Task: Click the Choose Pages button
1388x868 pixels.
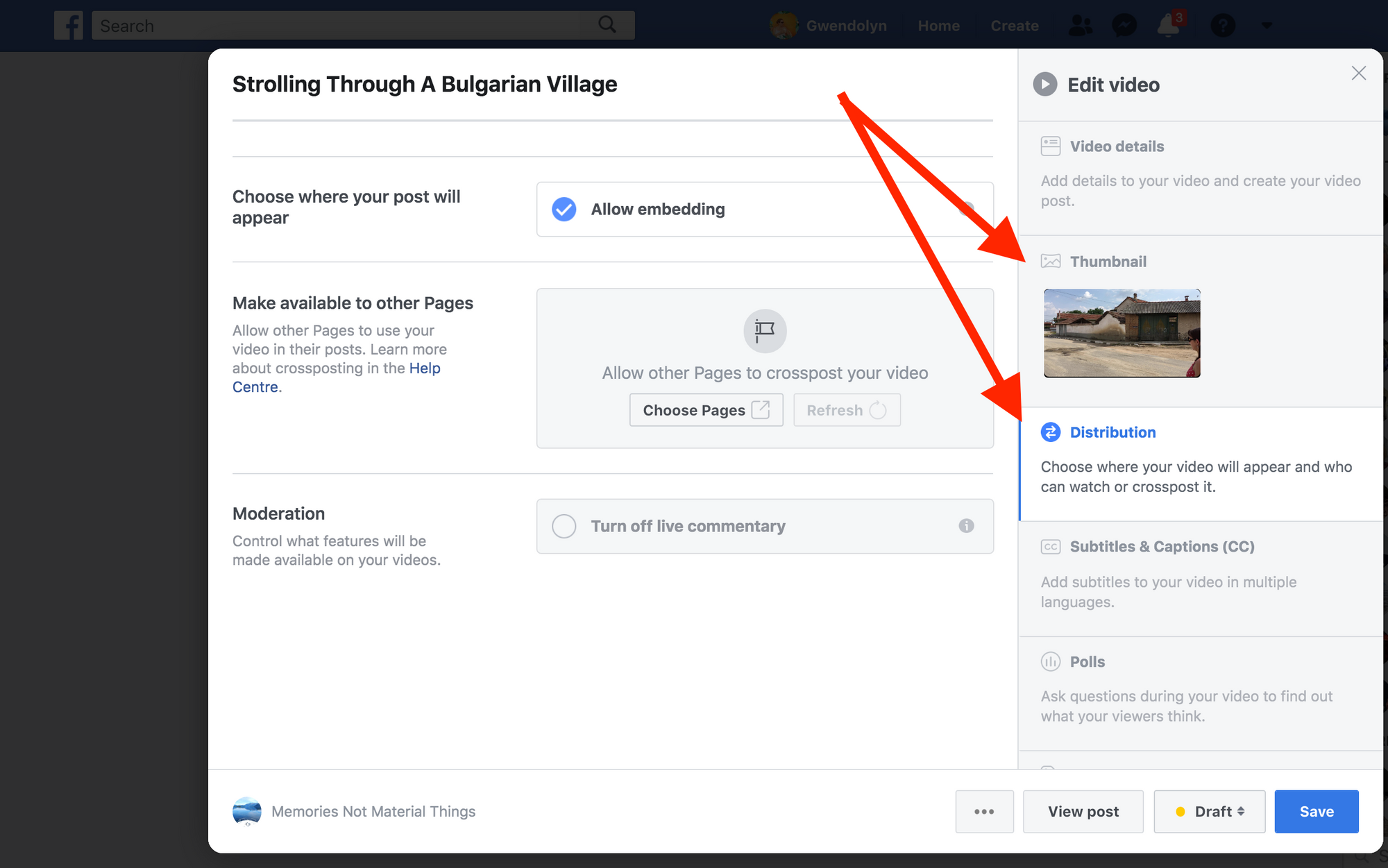Action: [x=706, y=410]
